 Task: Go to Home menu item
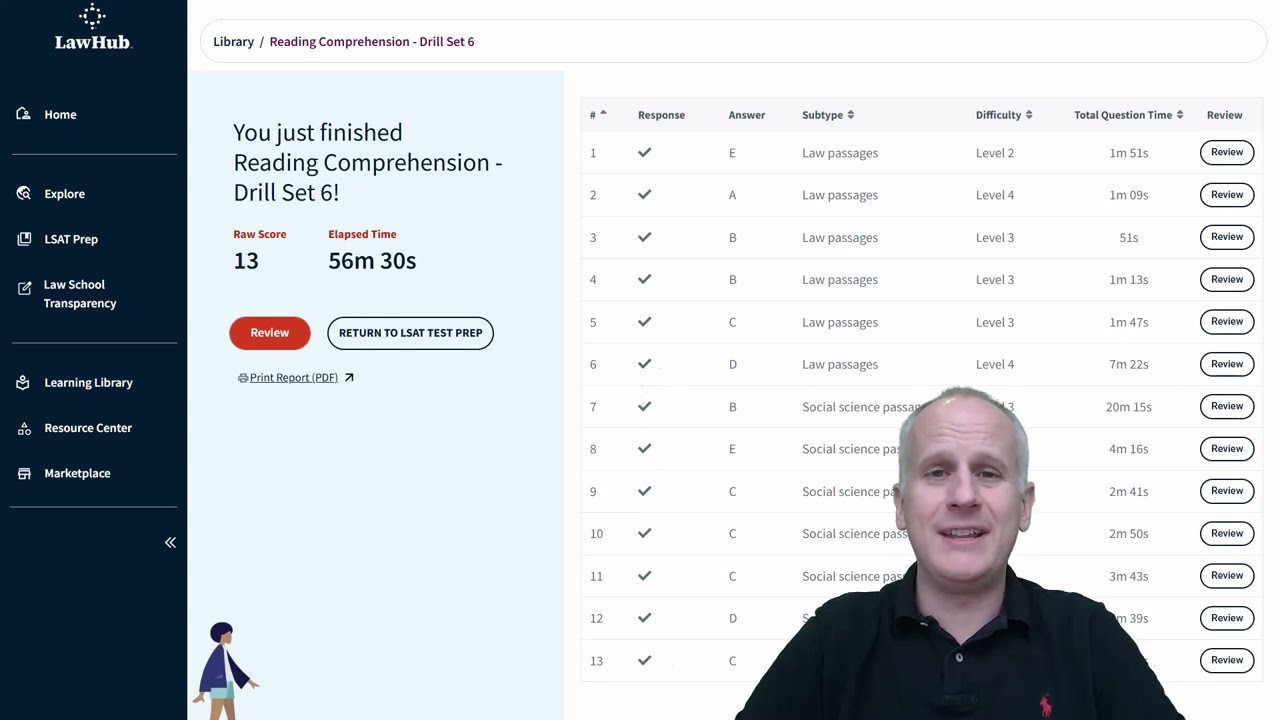(60, 114)
